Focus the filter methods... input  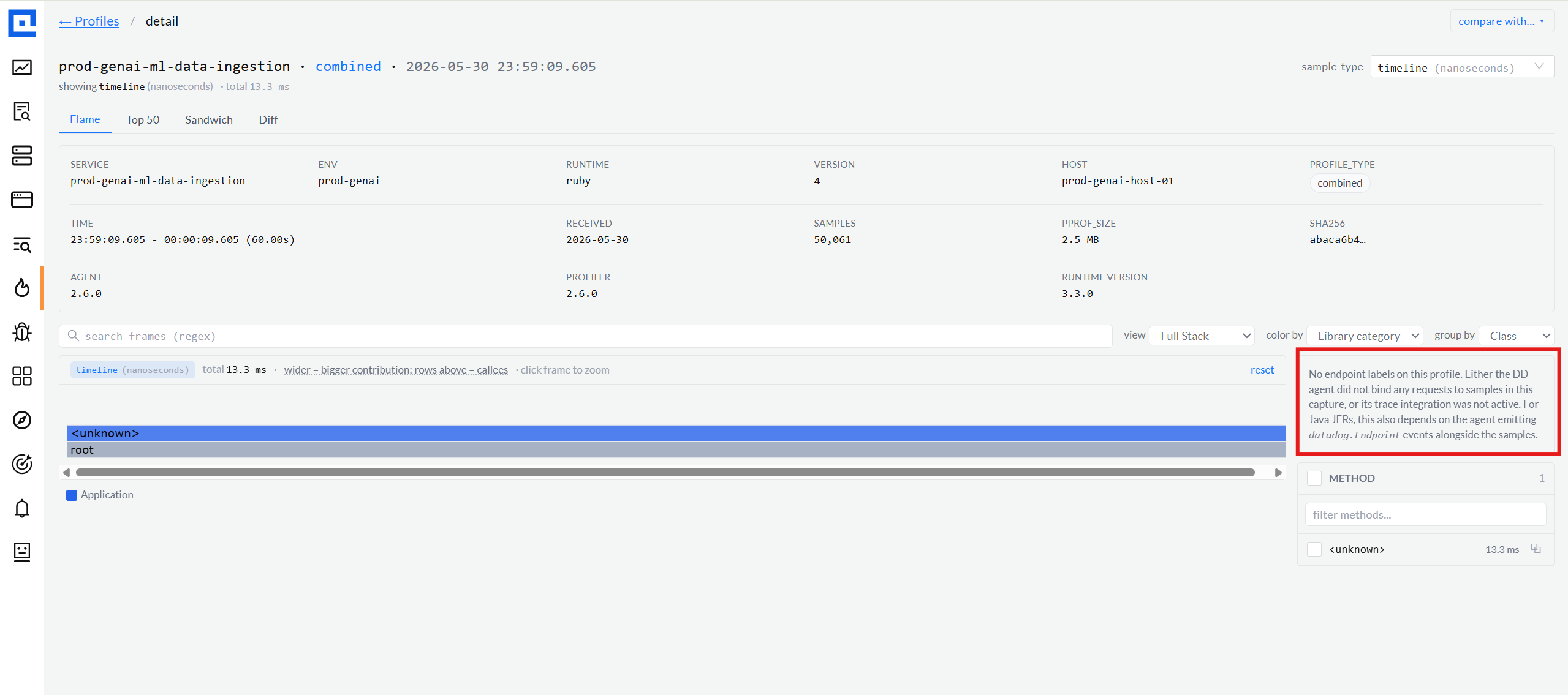coord(1425,514)
